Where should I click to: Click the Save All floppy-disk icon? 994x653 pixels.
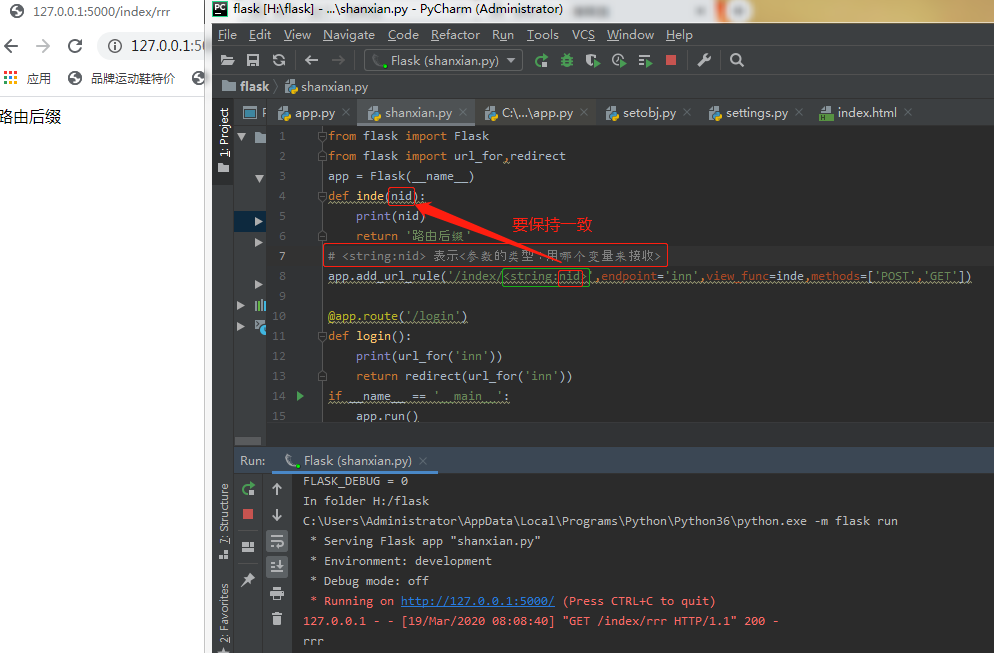[x=253, y=60]
